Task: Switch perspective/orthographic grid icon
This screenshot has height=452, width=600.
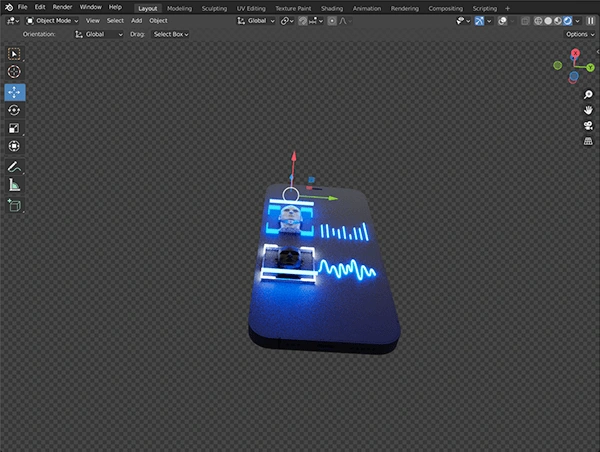Action: point(588,141)
